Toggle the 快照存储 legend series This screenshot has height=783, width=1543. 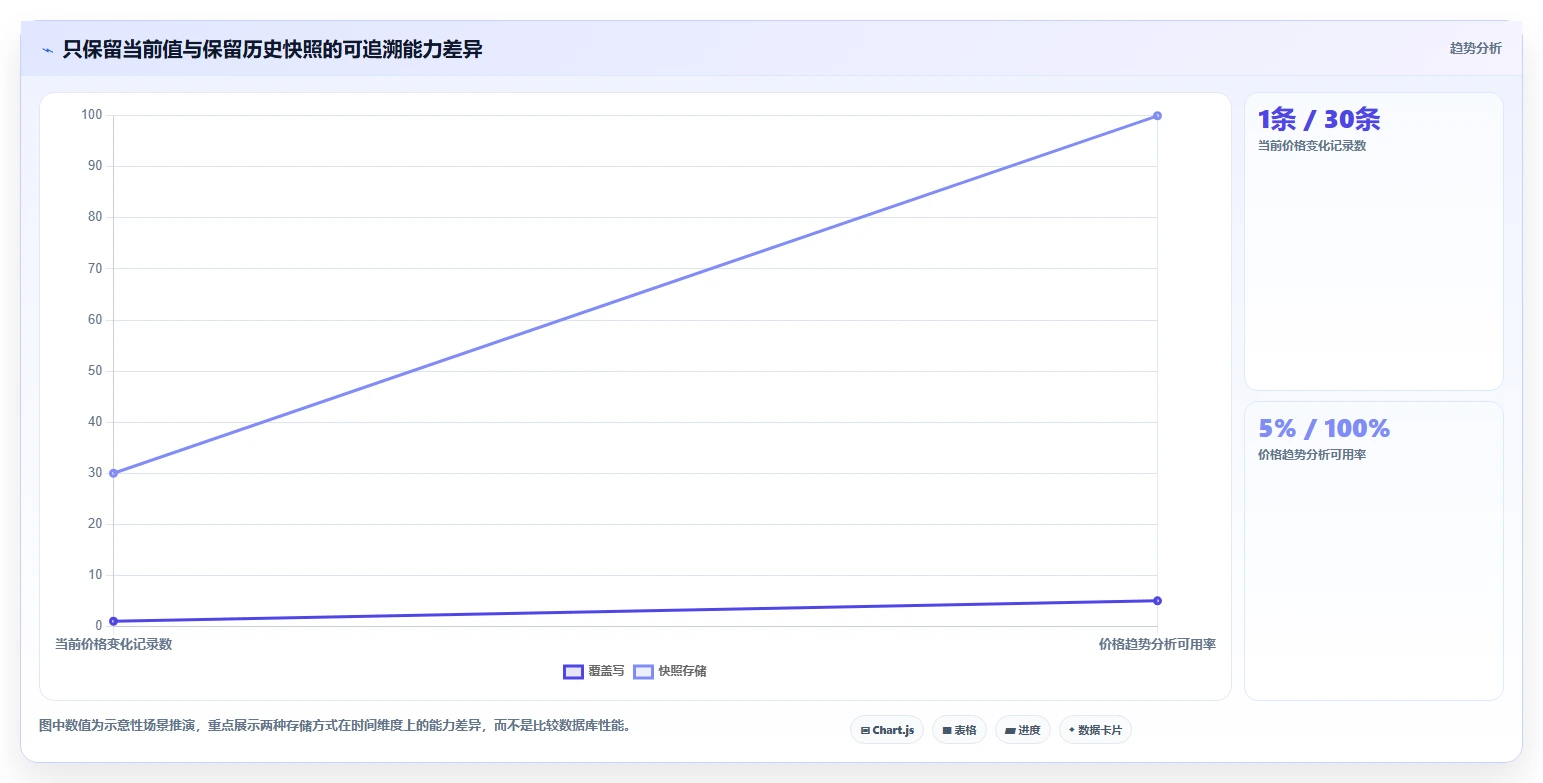tap(670, 671)
